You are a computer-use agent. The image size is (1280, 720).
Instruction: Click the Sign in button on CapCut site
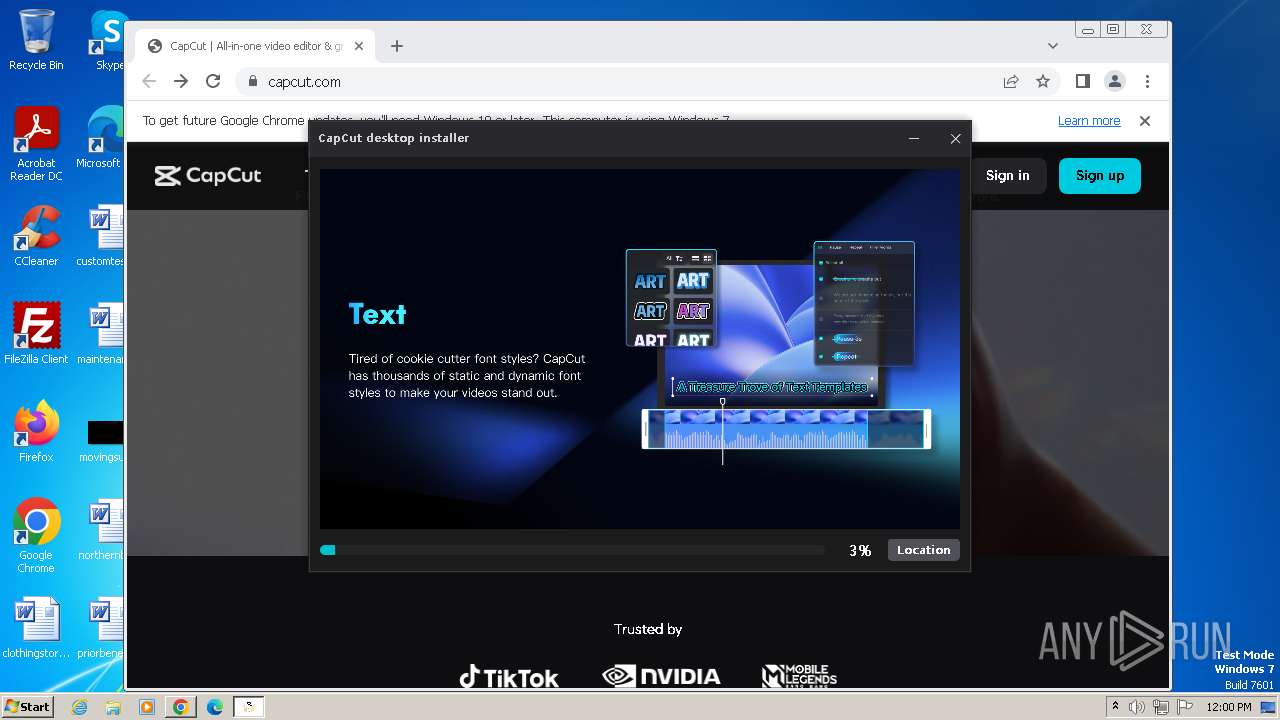tap(1007, 176)
